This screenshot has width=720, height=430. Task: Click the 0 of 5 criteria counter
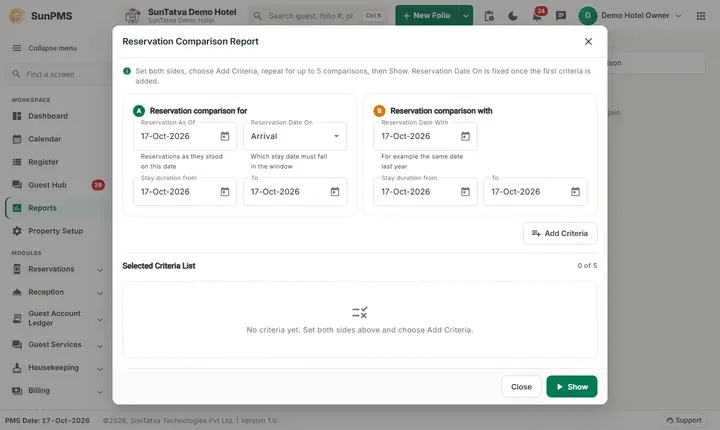[587, 266]
